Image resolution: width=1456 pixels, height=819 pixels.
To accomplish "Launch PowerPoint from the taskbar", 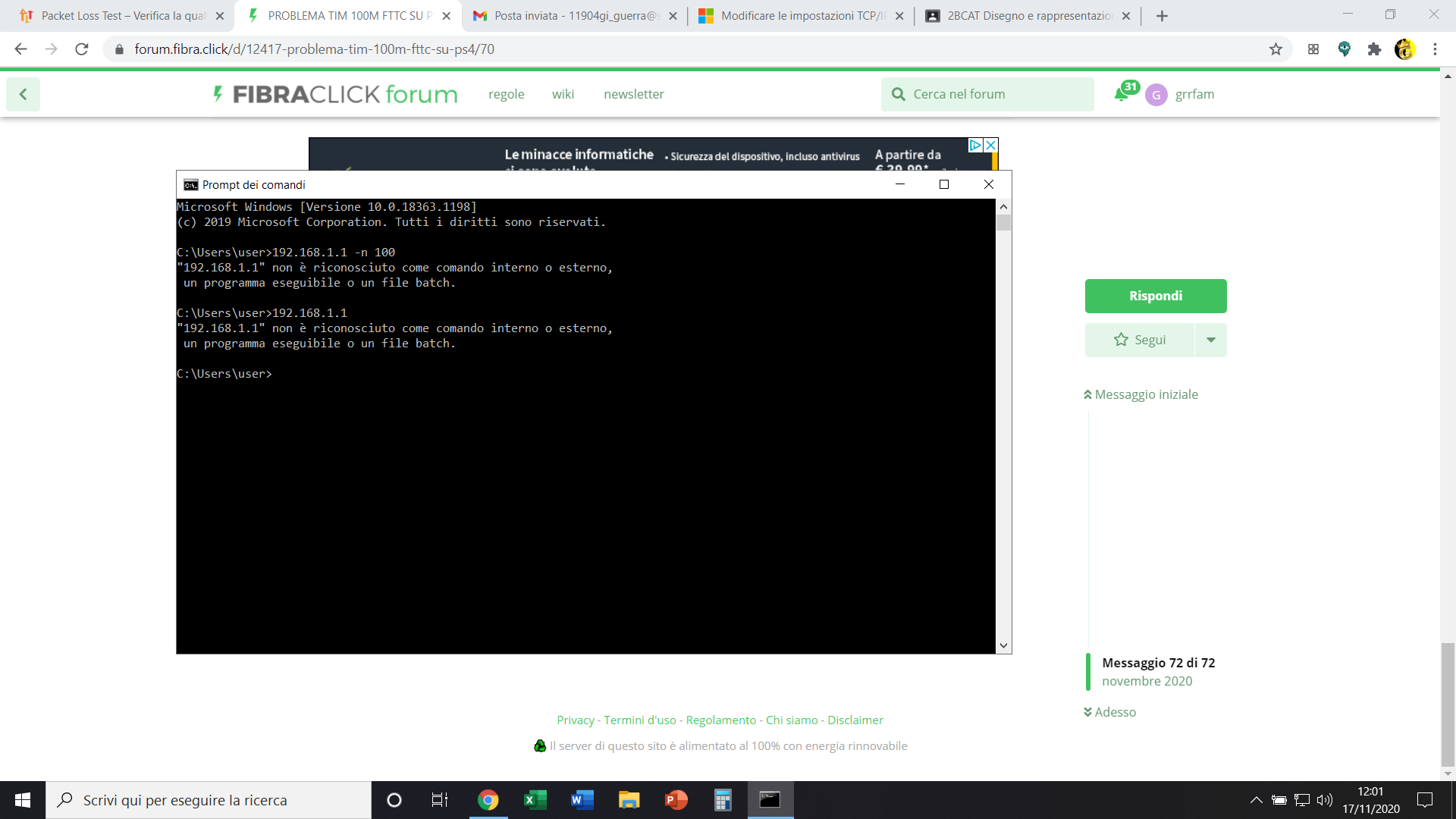I will (675, 800).
